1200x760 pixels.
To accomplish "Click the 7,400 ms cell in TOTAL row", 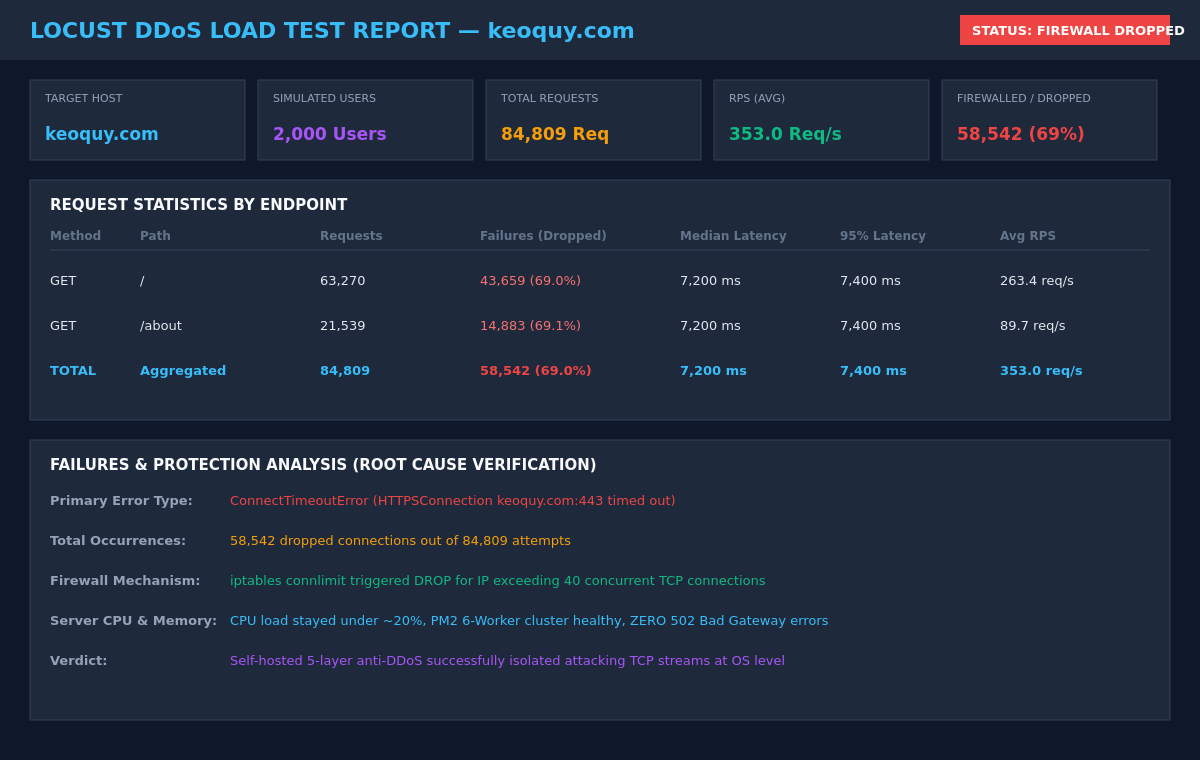I will click(873, 371).
